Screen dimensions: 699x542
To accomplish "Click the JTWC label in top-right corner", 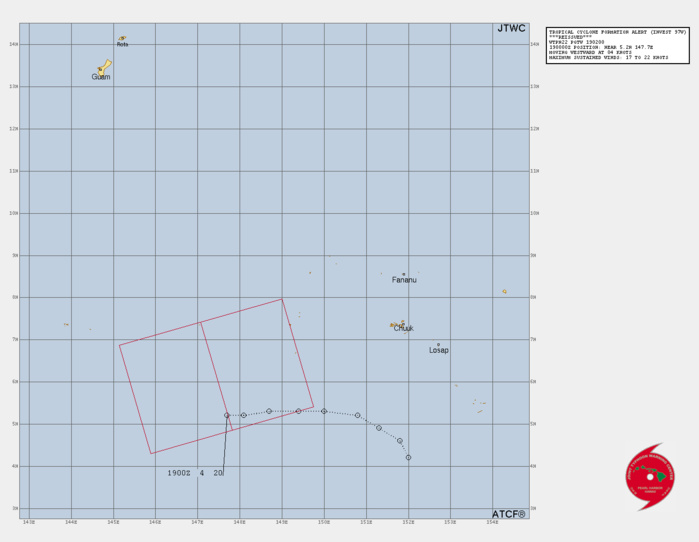I will [511, 29].
